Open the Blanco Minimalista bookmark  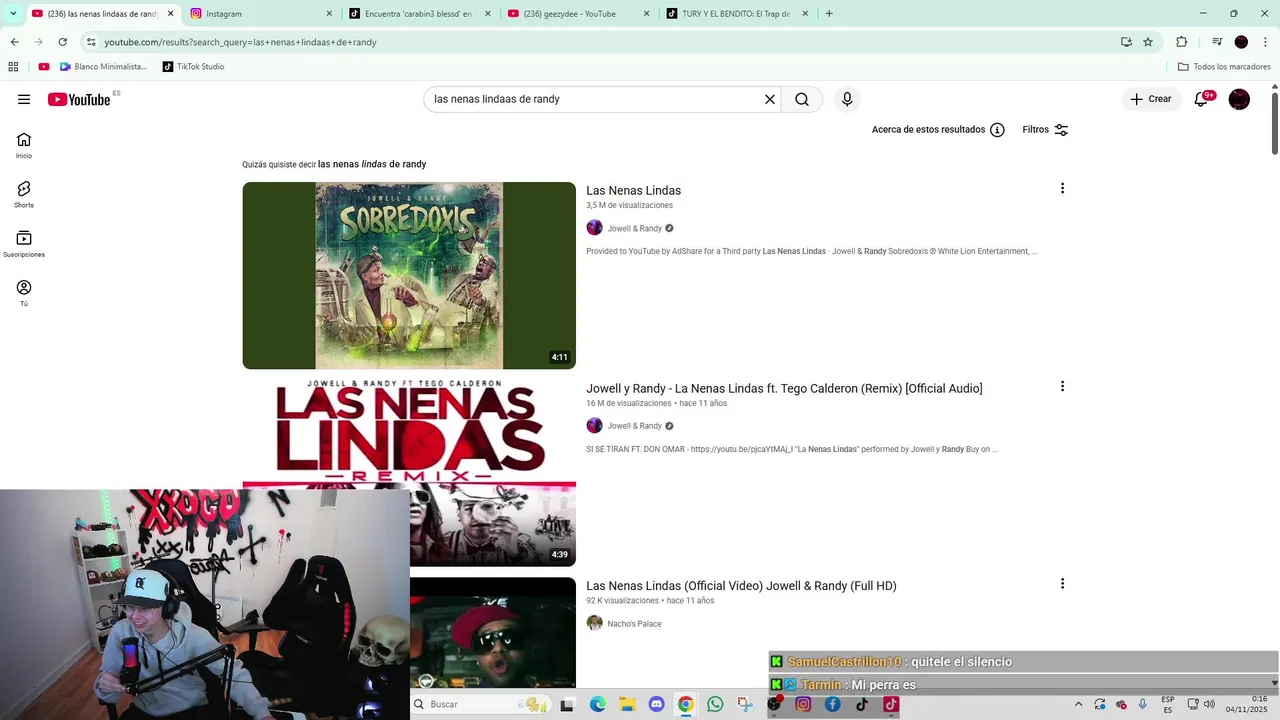coord(103,67)
